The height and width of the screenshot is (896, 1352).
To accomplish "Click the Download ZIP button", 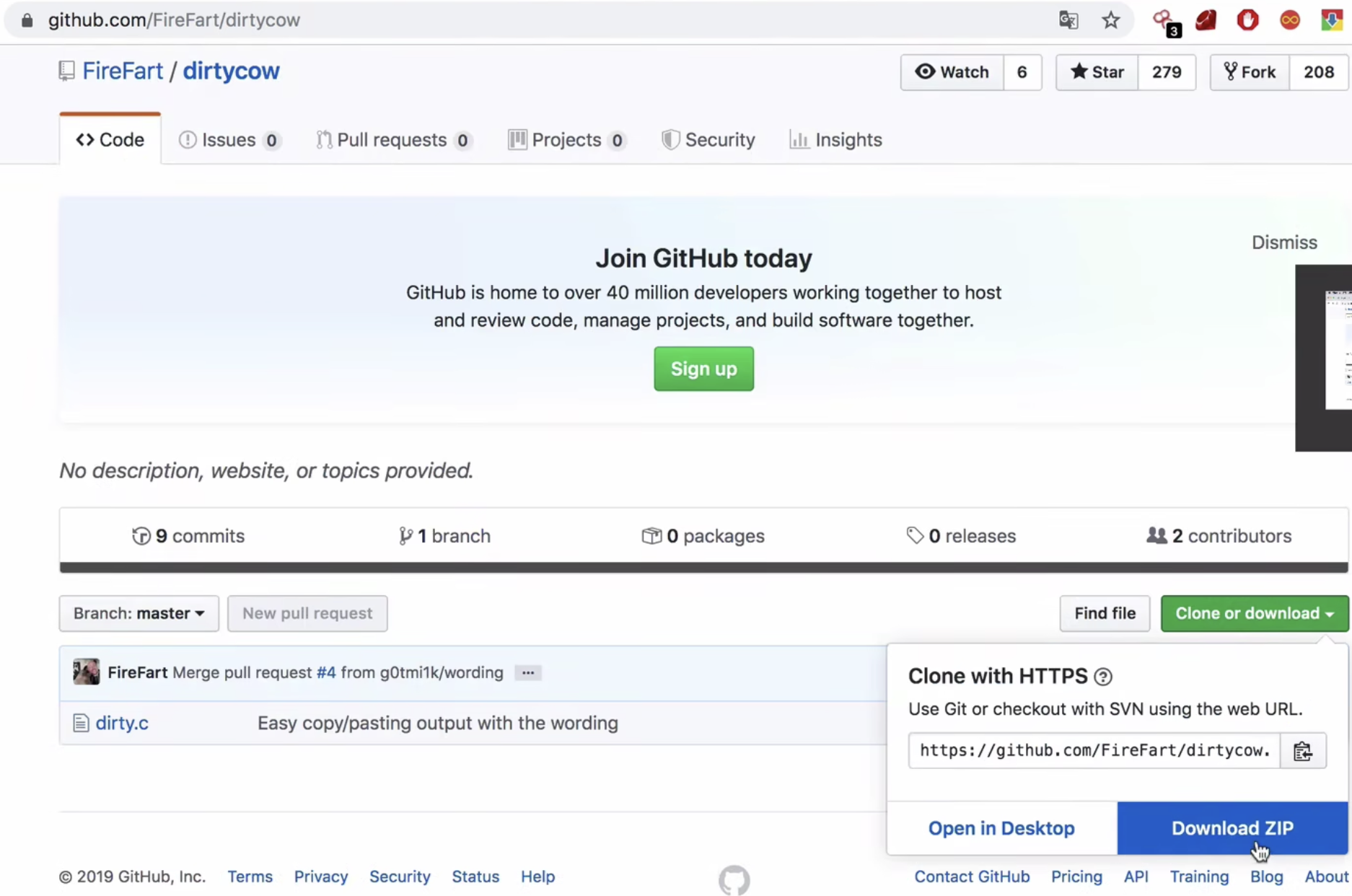I will [1232, 828].
